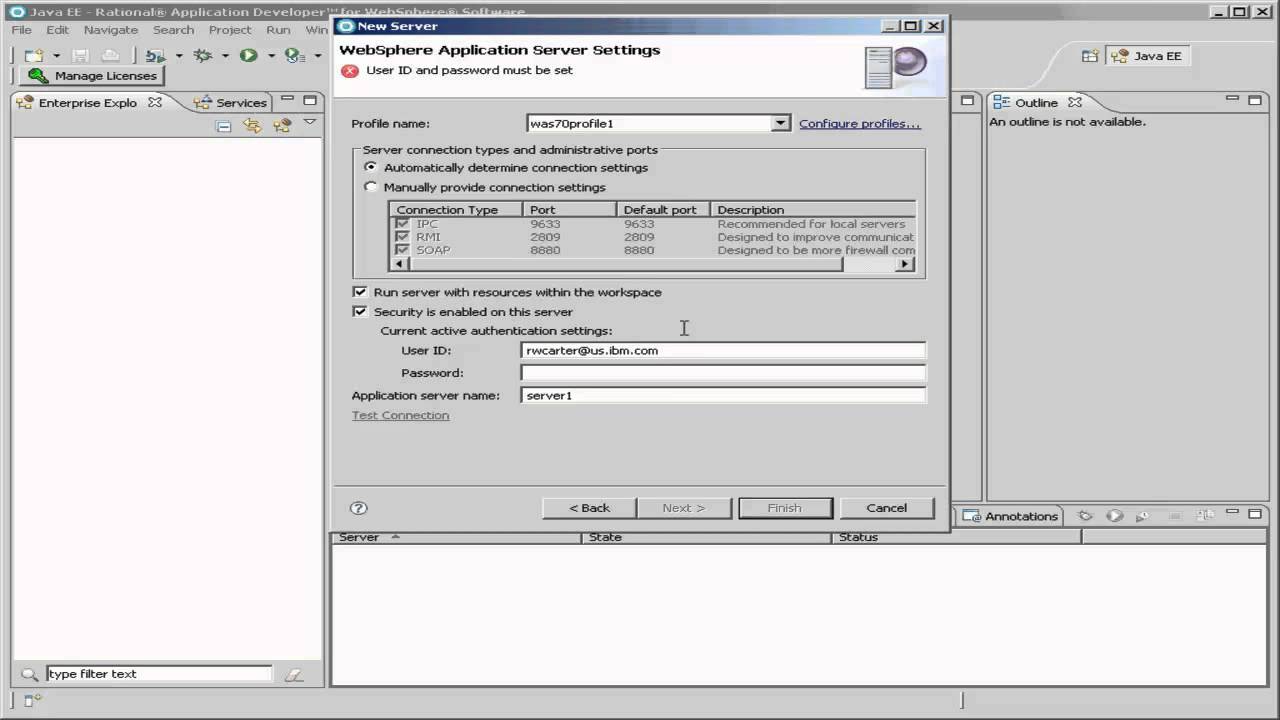
Task: Open the Run menu
Action: point(278,30)
